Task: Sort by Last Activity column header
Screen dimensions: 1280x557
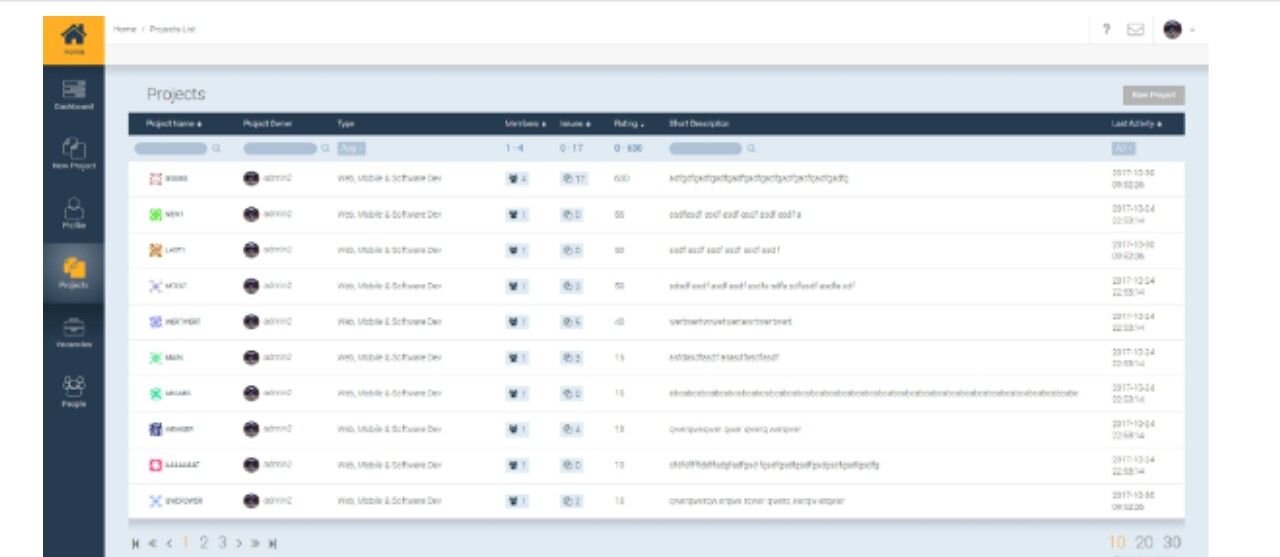Action: tap(1137, 124)
